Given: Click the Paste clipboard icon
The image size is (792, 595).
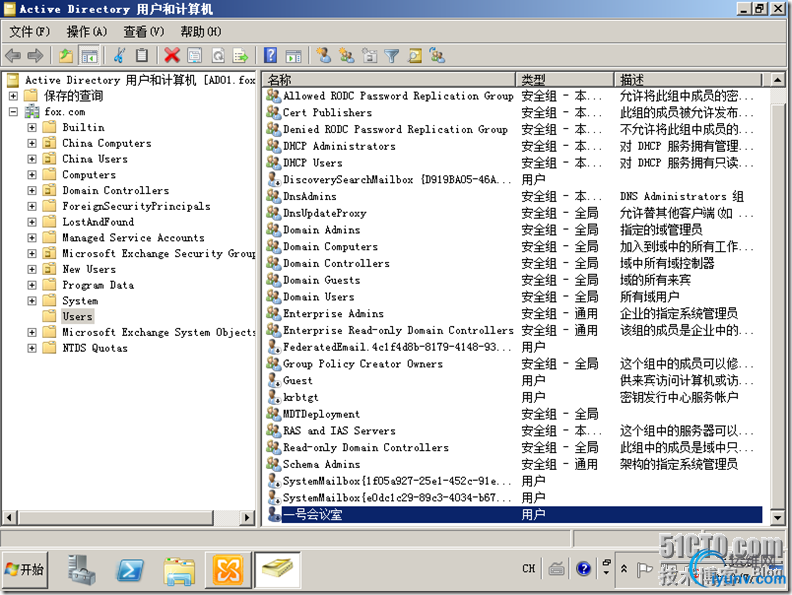Looking at the screenshot, I should 142,56.
